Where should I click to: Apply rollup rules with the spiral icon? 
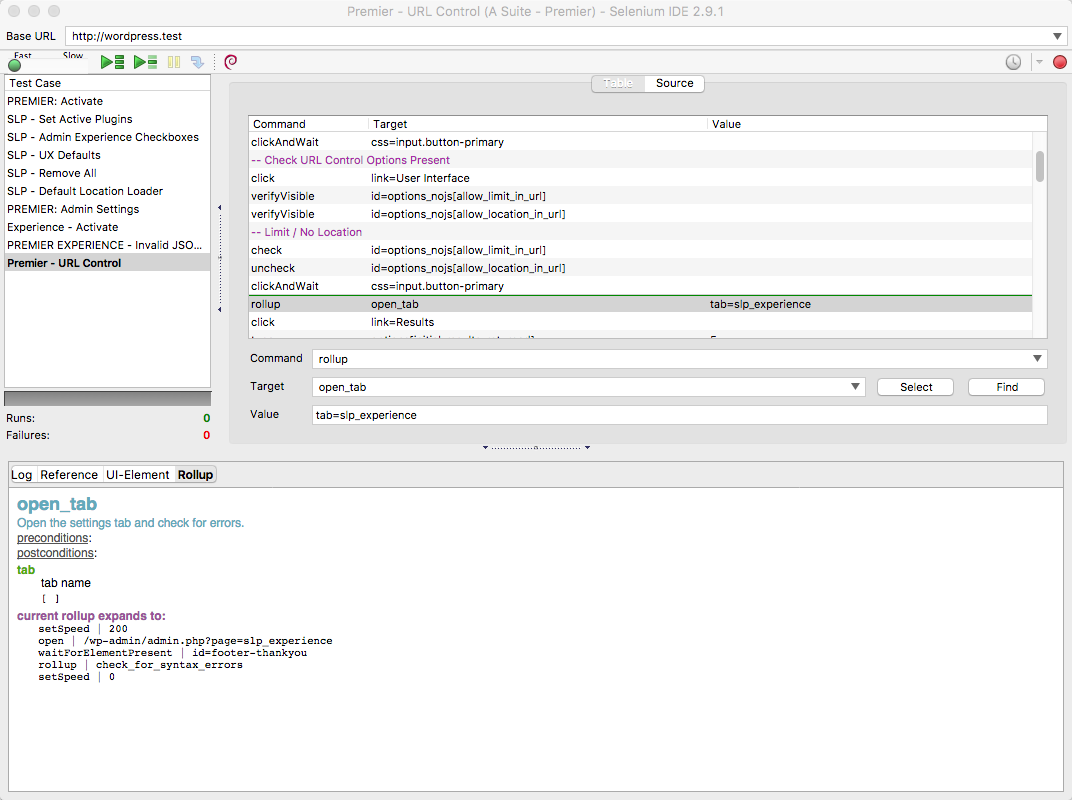pos(229,61)
